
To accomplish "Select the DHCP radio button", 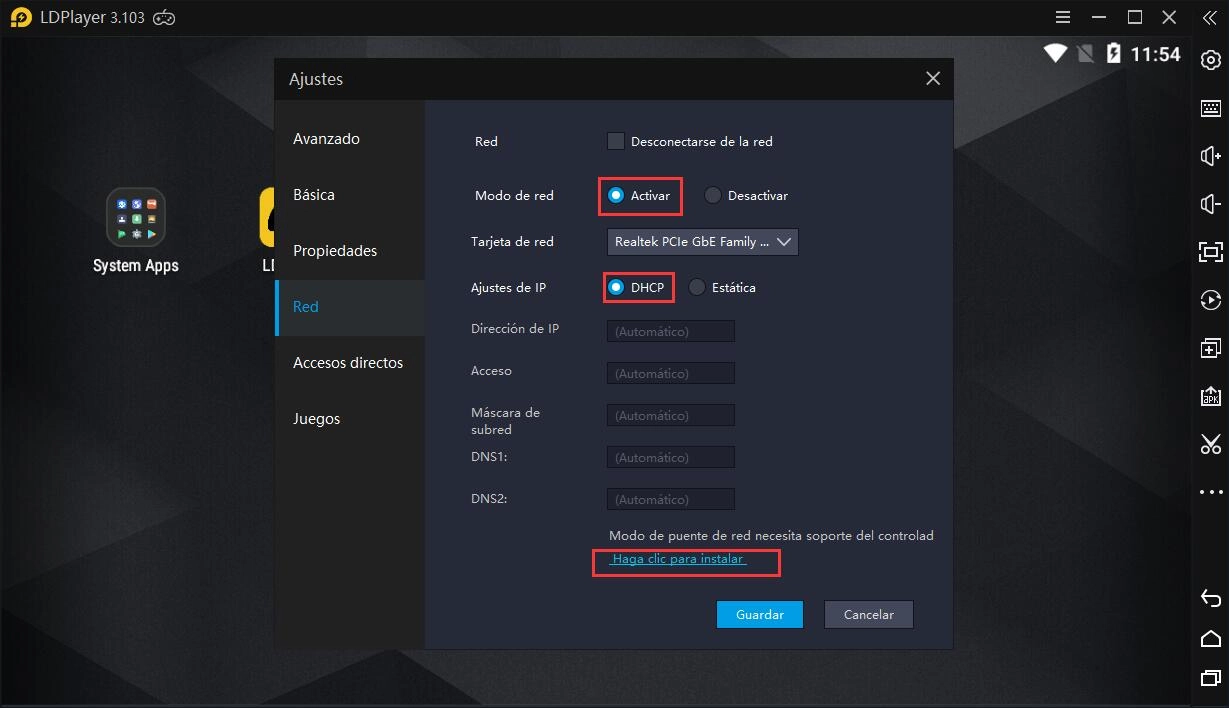I will tap(616, 288).
